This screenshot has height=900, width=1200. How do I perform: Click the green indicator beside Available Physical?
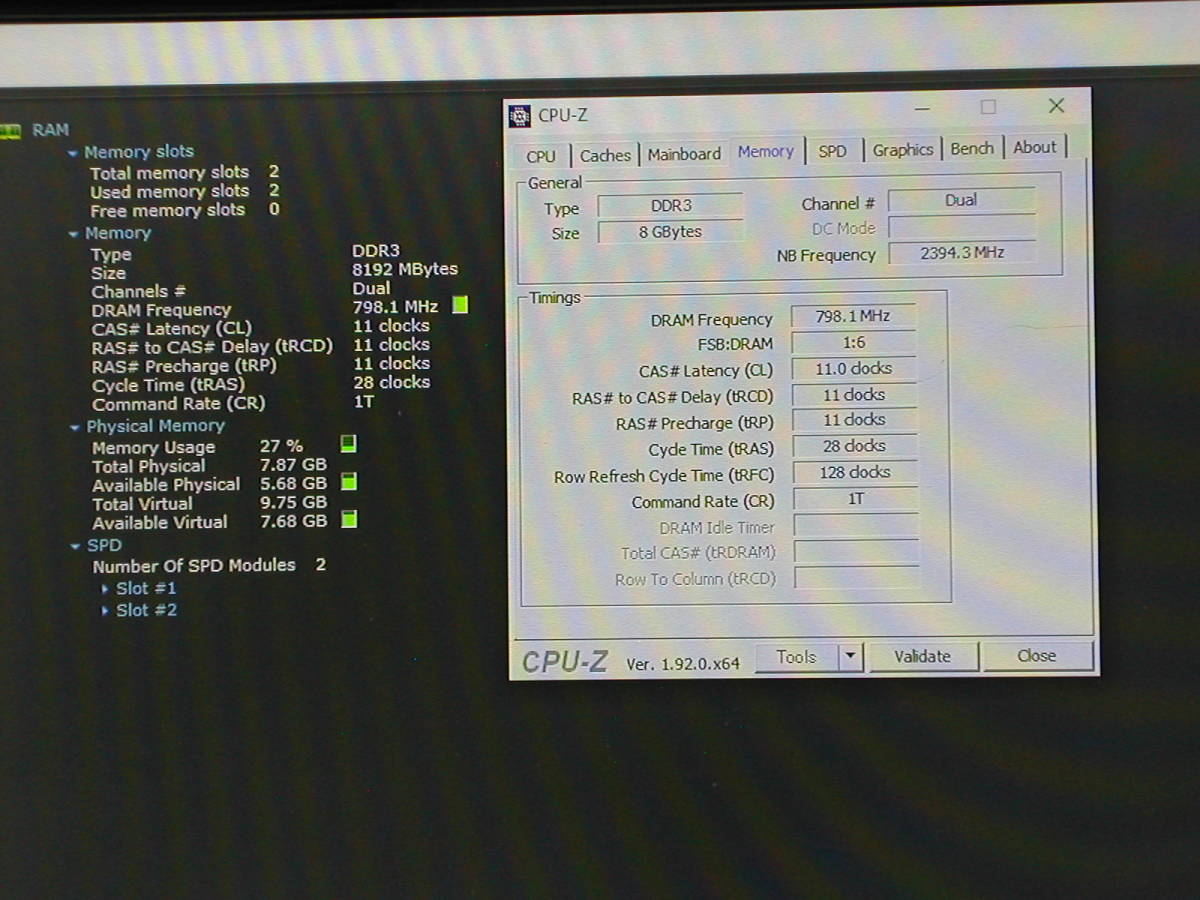coord(349,482)
